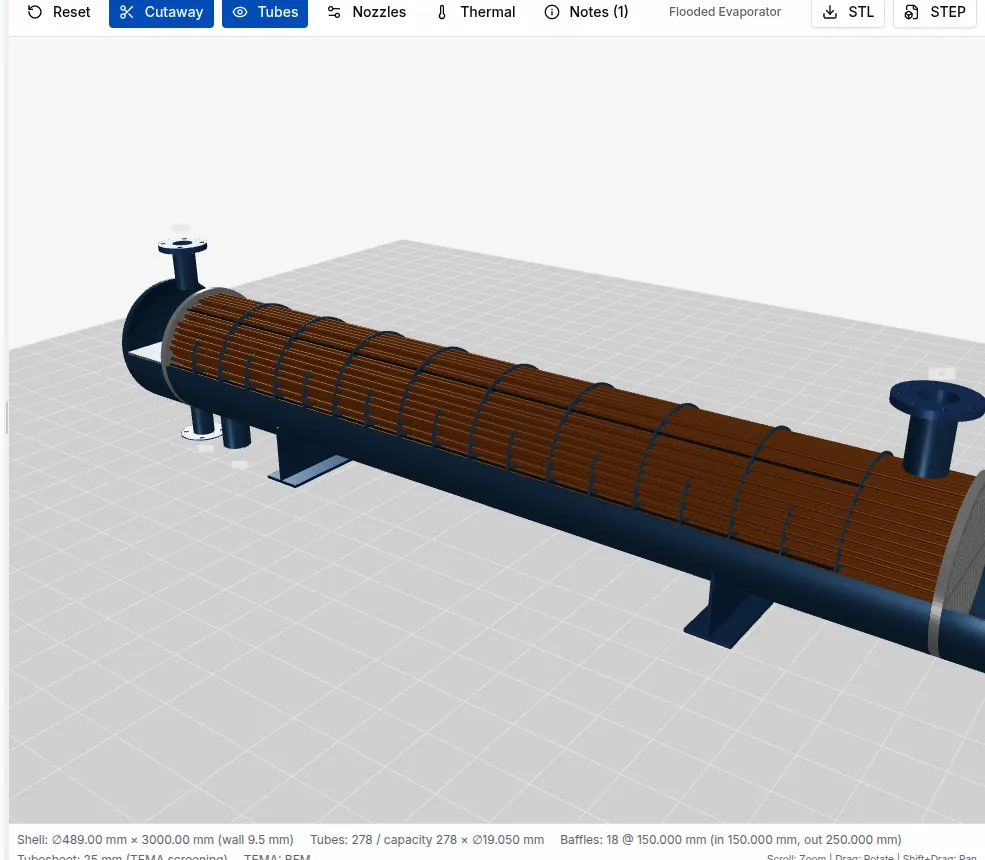Select the large flanged nozzle near right end

coord(935,427)
